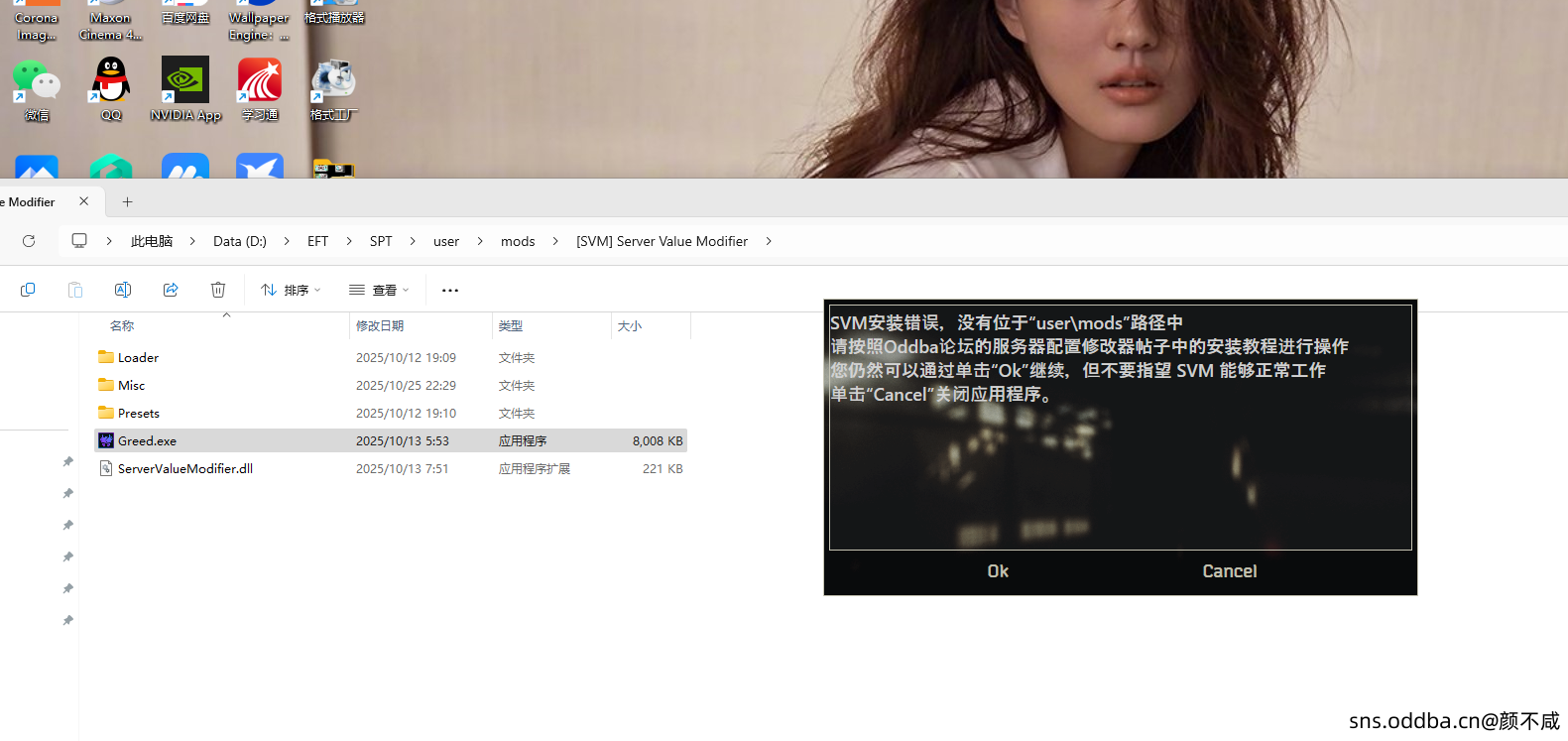Click the rename icon in toolbar
The image size is (1568, 741).
(123, 290)
